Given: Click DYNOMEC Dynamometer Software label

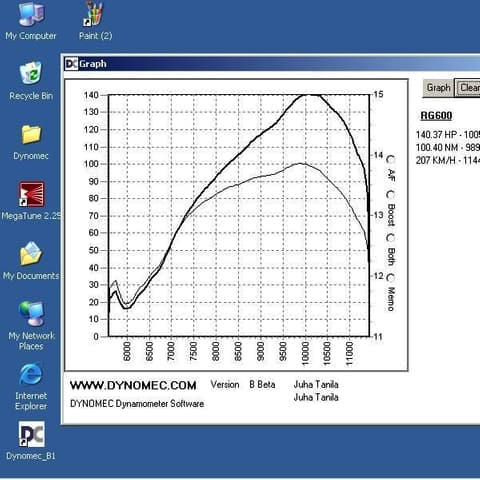Looking at the screenshot, I should coord(137,404).
